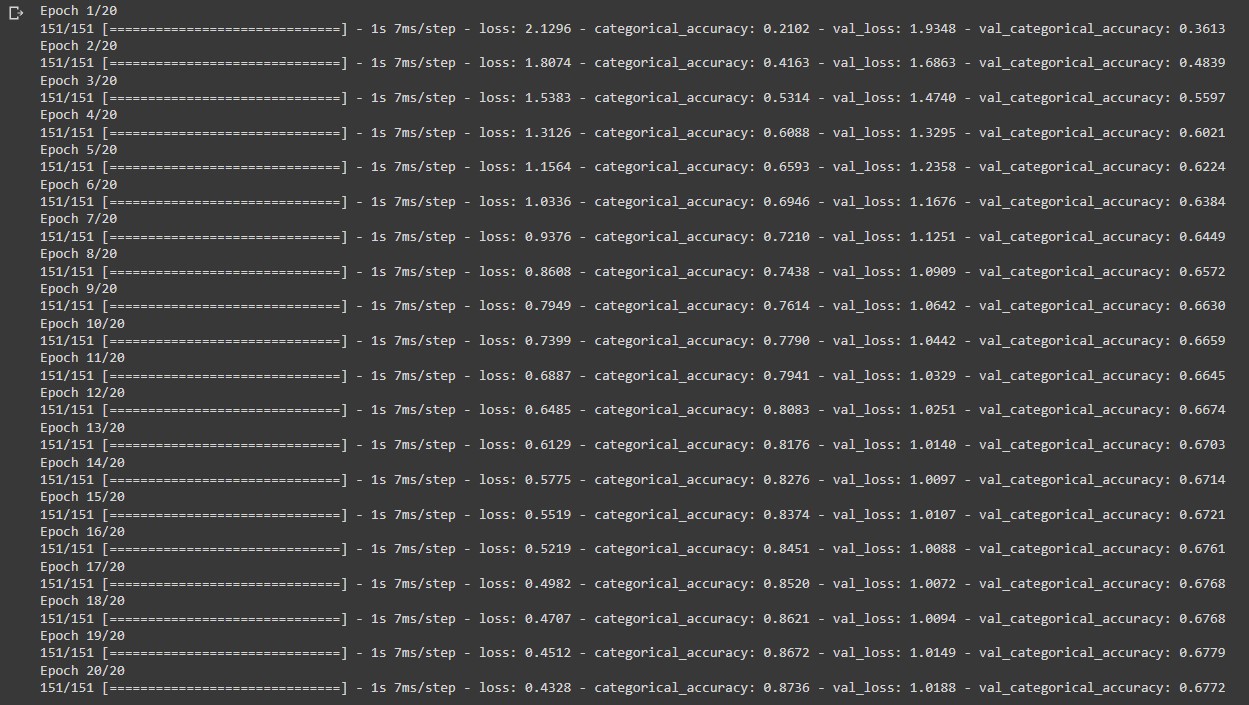The height and width of the screenshot is (705, 1249).
Task: Click the Epoch 5/20 label
Action: 78,149
